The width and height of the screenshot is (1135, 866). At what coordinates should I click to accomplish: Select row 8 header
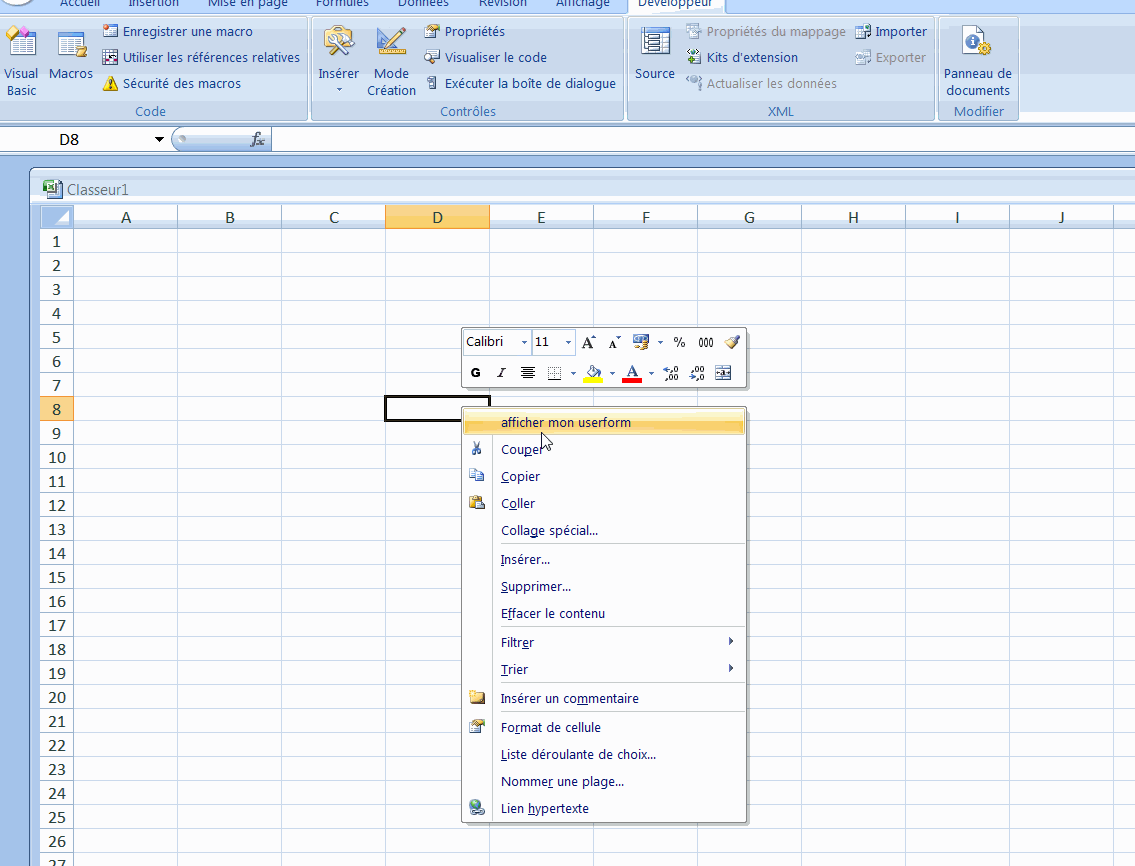pos(56,409)
